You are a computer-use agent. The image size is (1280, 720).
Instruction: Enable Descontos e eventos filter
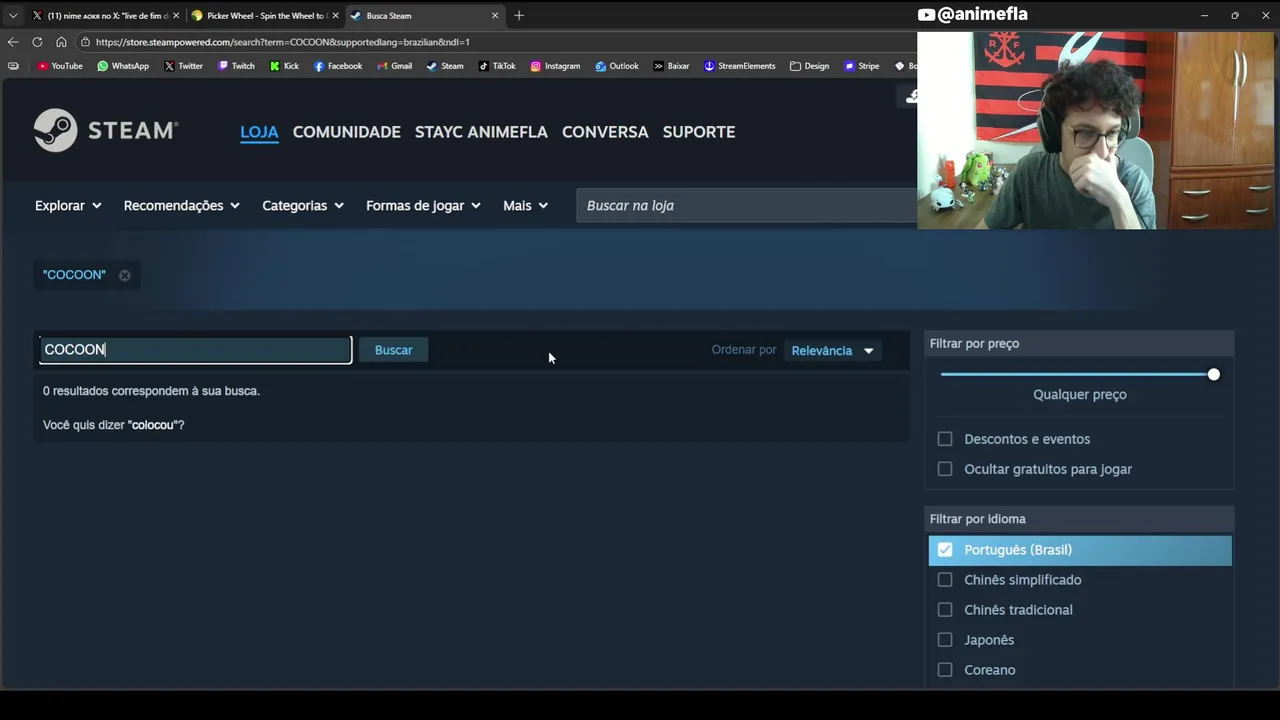click(x=945, y=439)
